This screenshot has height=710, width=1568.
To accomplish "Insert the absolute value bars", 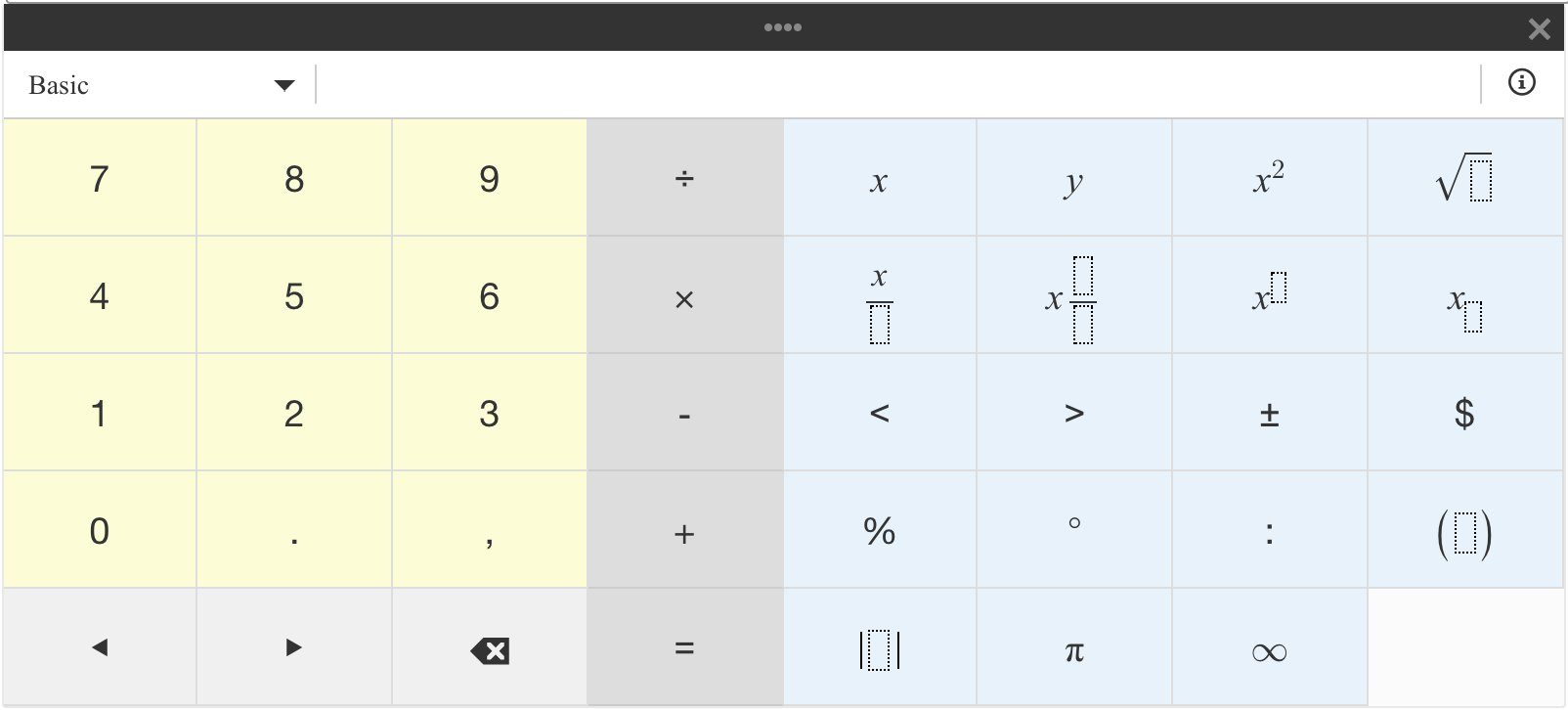I will pyautogui.click(x=879, y=647).
